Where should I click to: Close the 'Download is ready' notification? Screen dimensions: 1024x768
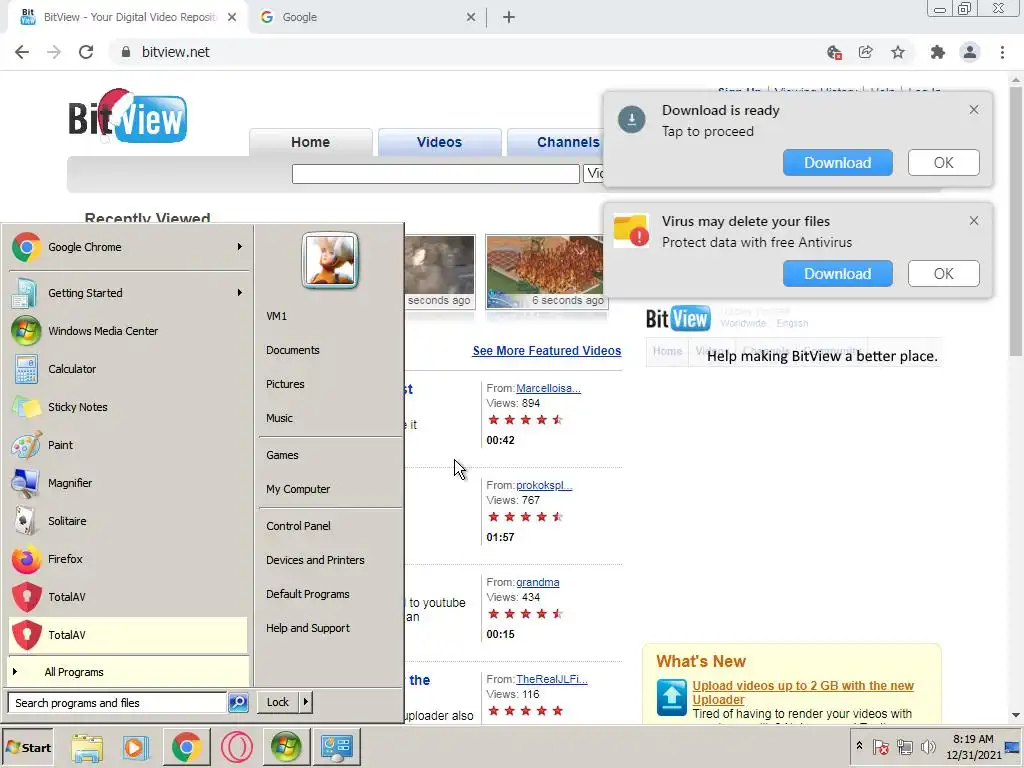(x=974, y=110)
